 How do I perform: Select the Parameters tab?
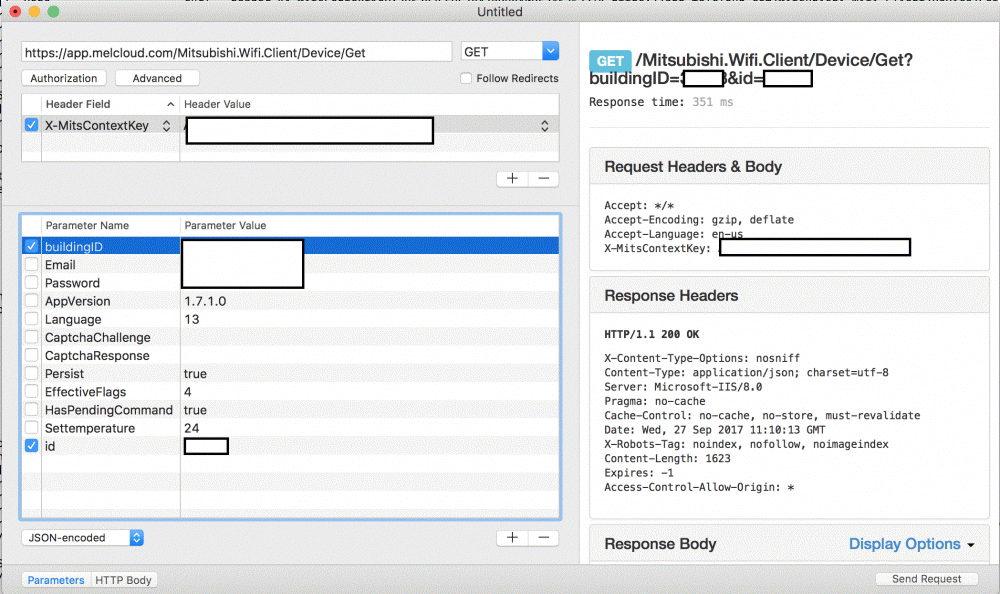56,580
